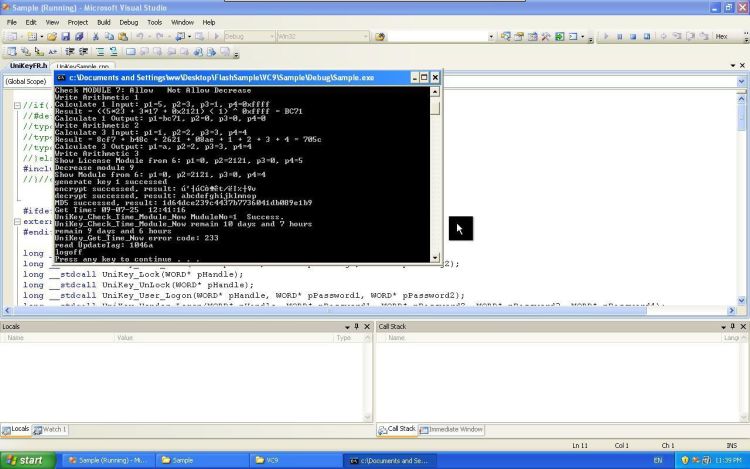
Task: Toggle auto-hide pin on Call Stack panel
Action: pyautogui.click(x=732, y=327)
